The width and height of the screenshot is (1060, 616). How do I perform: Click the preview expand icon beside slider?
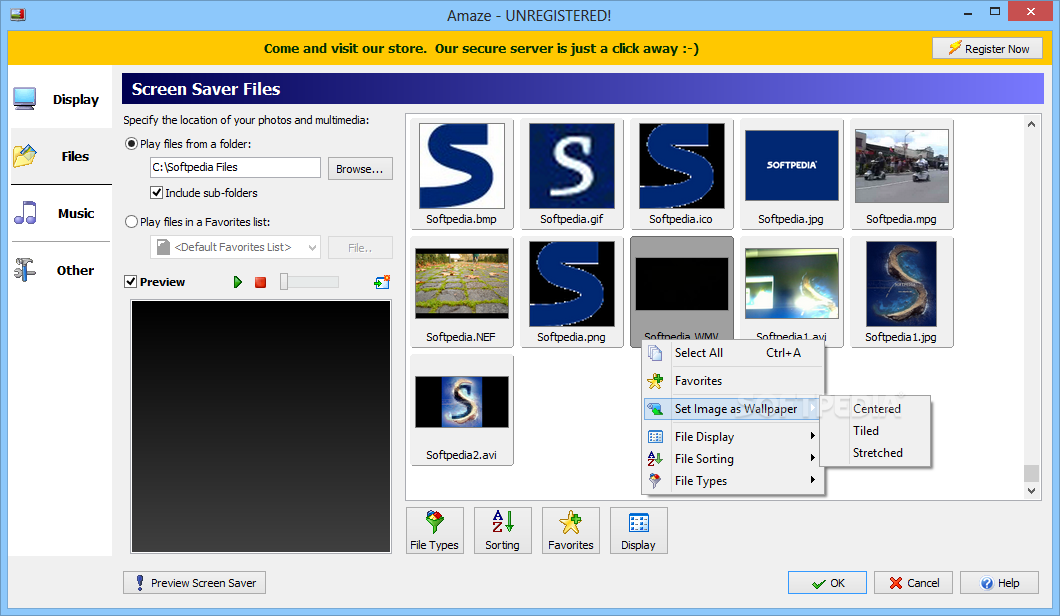click(382, 282)
